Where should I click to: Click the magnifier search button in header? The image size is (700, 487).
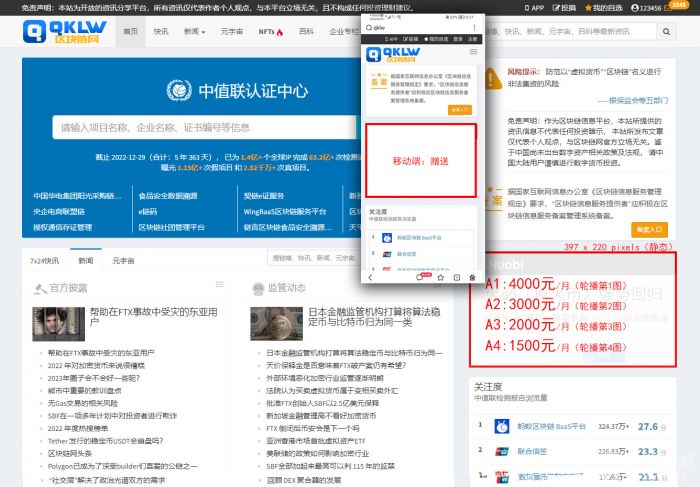tap(666, 32)
